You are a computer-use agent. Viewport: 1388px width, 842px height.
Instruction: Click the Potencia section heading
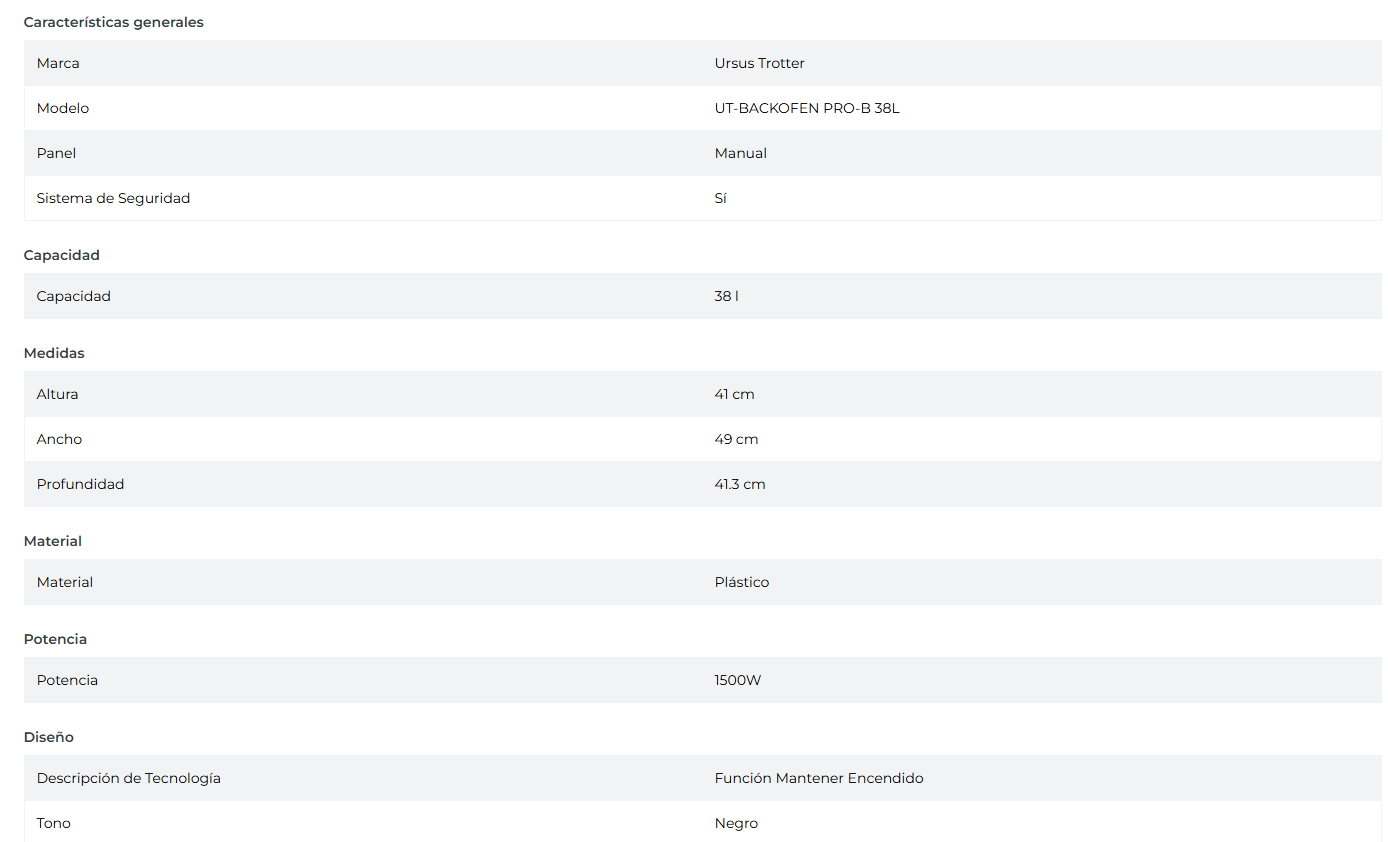55,639
